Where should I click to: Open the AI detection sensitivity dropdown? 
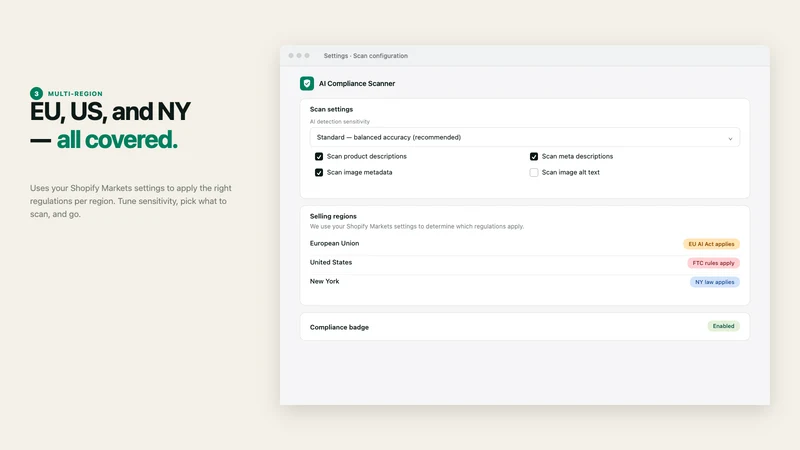tap(524, 137)
